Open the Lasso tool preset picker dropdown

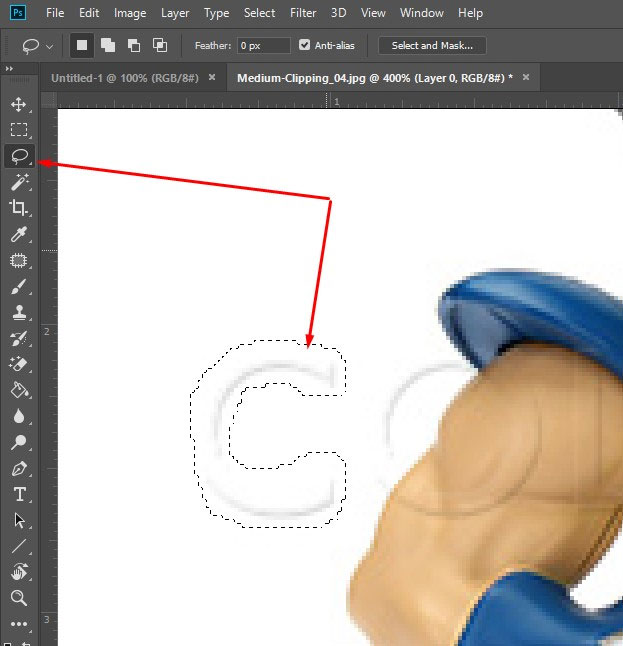49,47
